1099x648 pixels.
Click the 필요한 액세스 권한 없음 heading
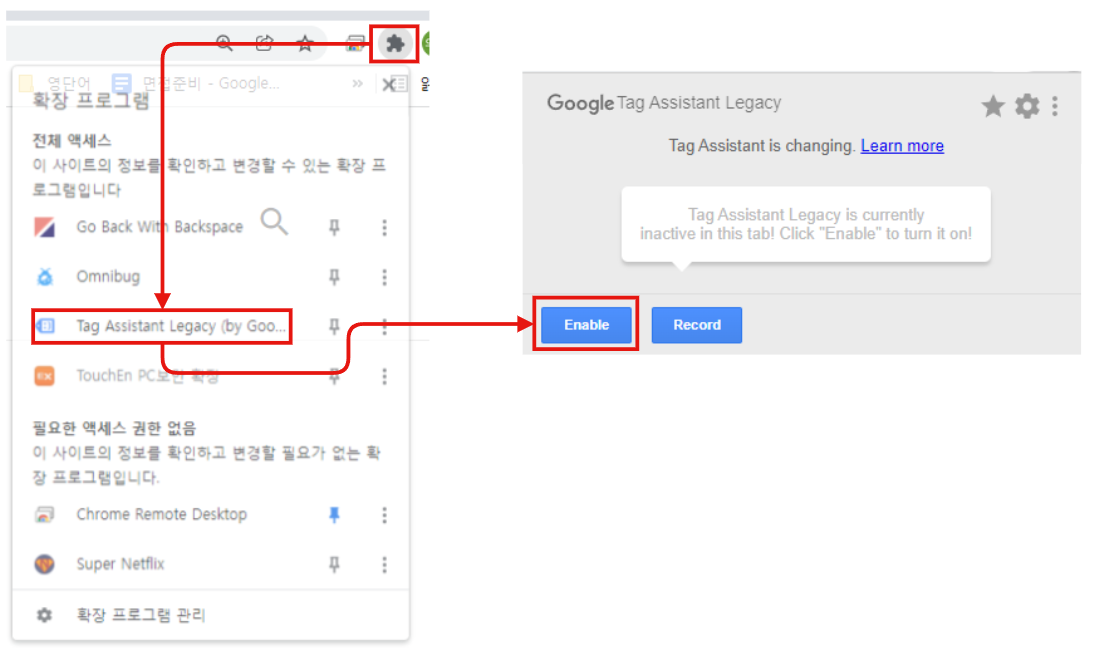(114, 428)
